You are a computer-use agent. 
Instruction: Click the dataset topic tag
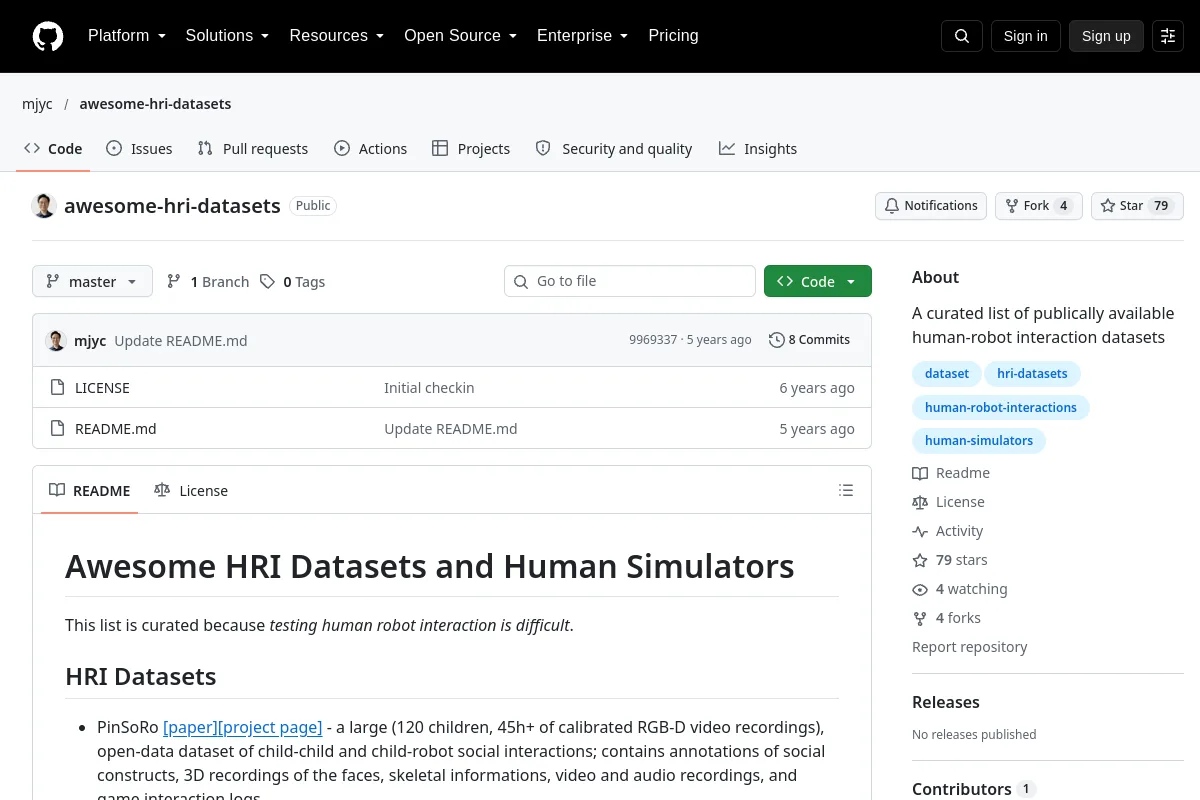[947, 374]
